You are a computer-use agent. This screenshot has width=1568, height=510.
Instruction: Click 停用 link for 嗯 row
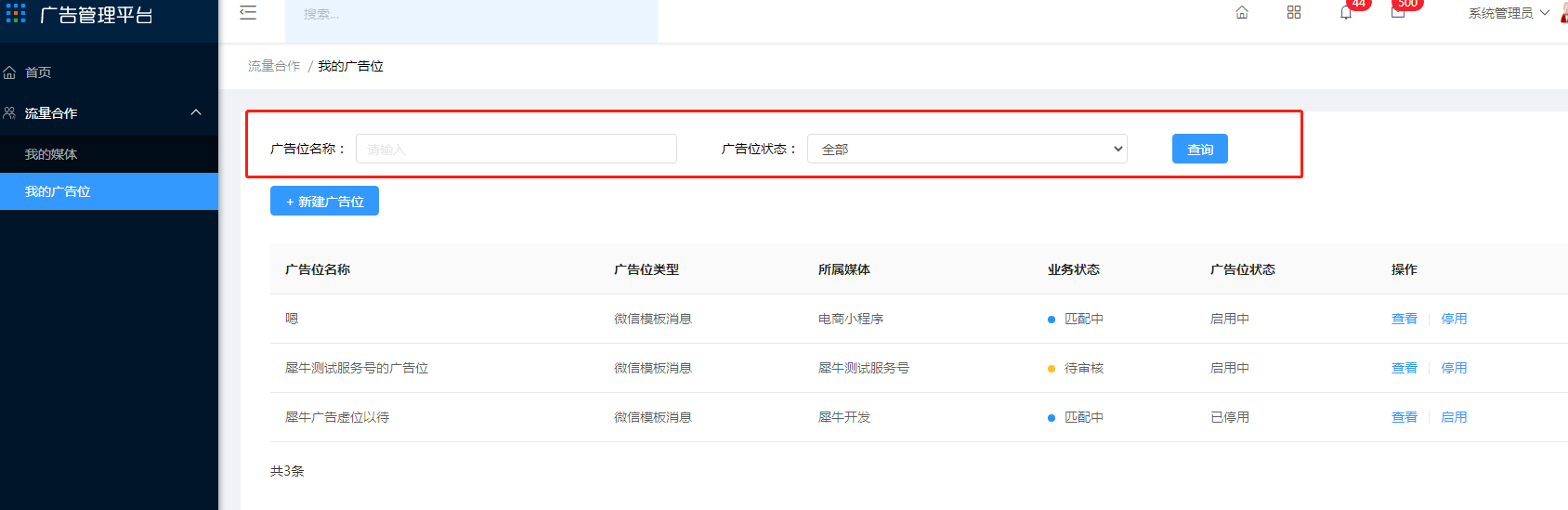click(x=1454, y=319)
